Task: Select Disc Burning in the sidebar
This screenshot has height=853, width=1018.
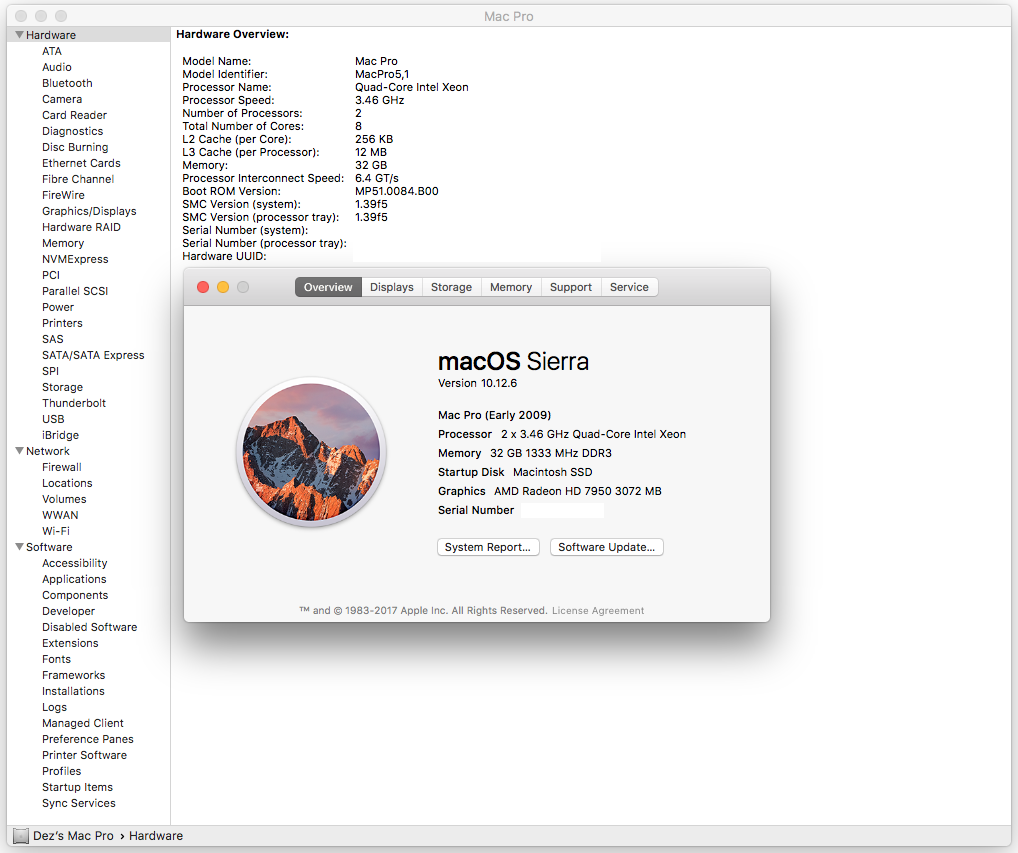Action: pos(75,147)
